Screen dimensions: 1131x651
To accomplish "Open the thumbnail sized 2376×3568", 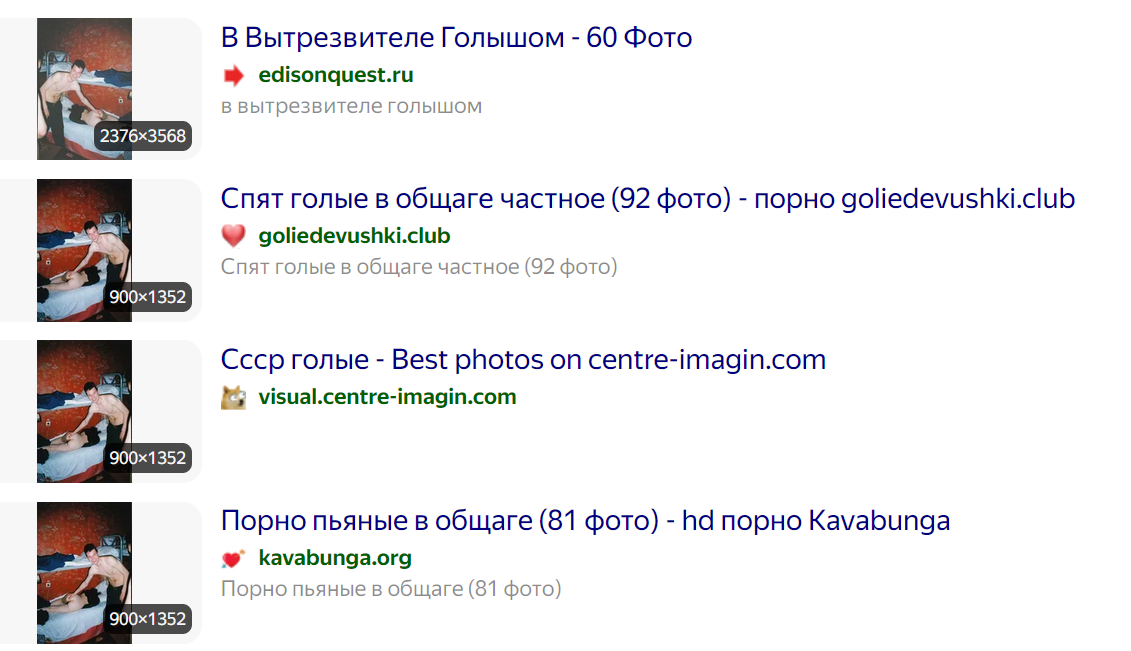I will (x=84, y=80).
